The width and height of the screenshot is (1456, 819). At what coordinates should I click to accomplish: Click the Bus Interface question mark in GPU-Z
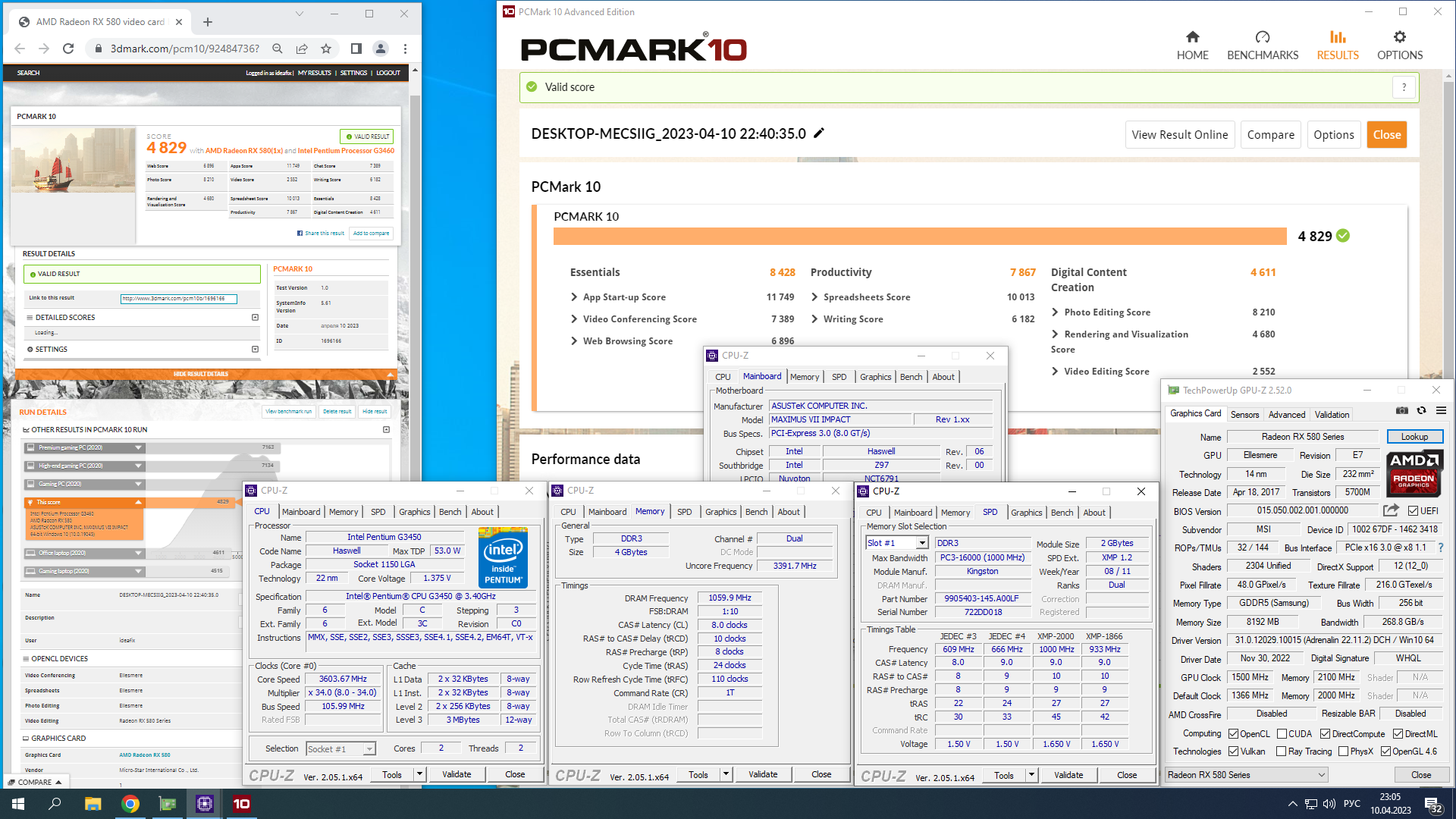coord(1441,548)
